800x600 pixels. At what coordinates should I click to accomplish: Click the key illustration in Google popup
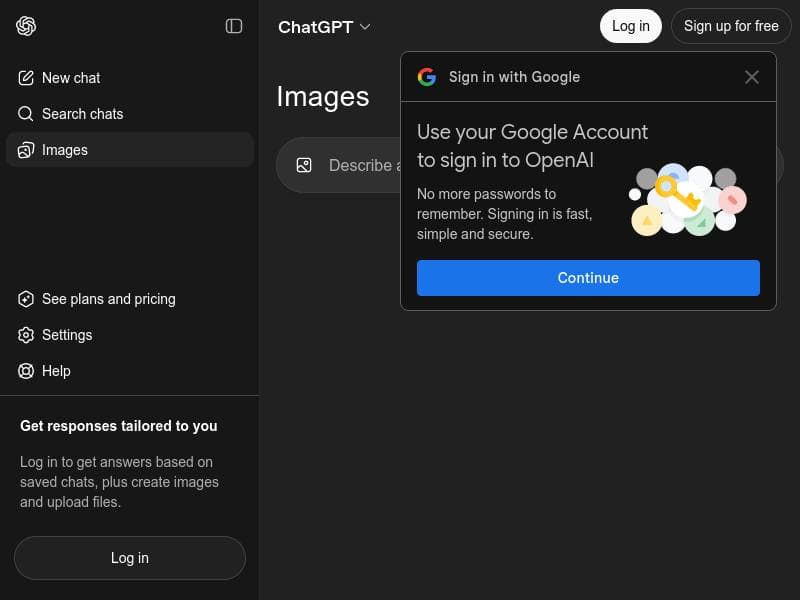[689, 199]
